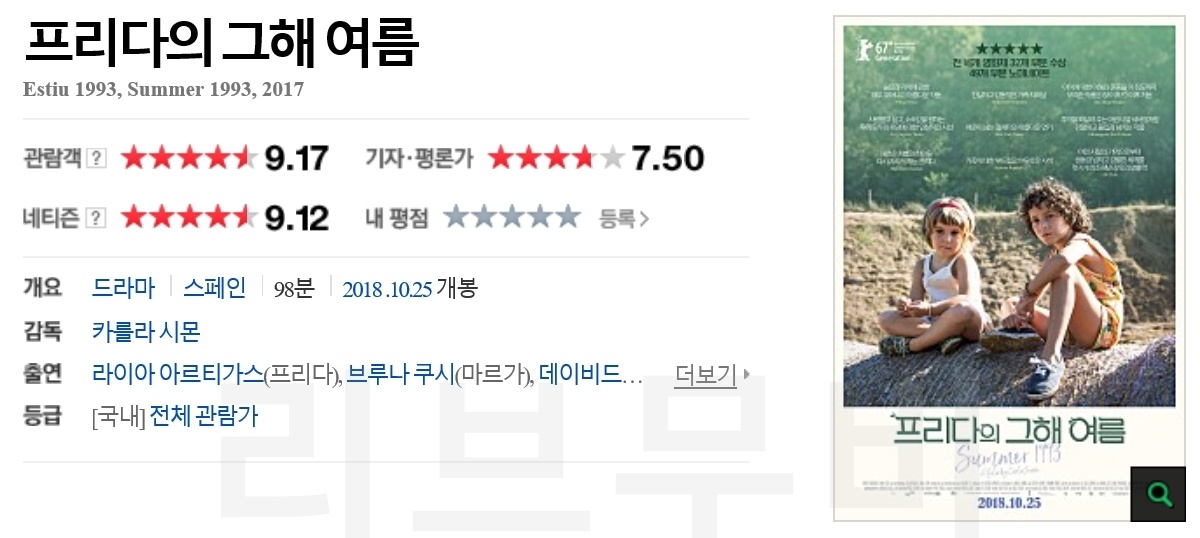Open the 드라마 genre link
Viewport: 1200px width, 538px height.
coord(123,289)
